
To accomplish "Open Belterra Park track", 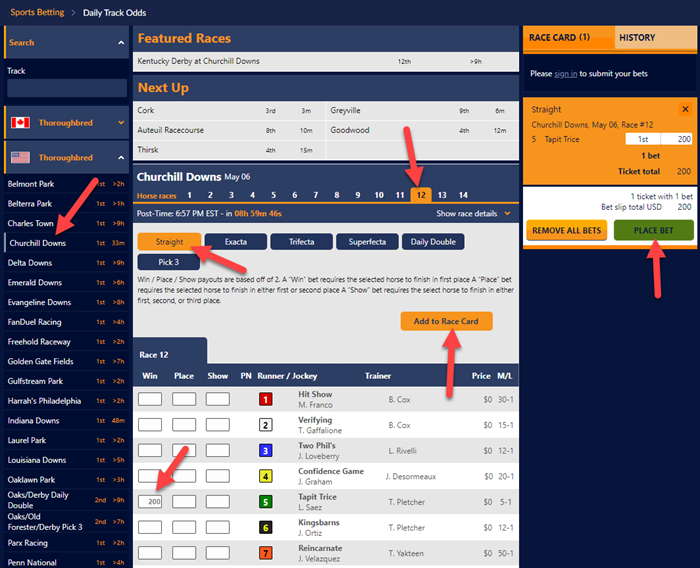I will tap(66, 203).
